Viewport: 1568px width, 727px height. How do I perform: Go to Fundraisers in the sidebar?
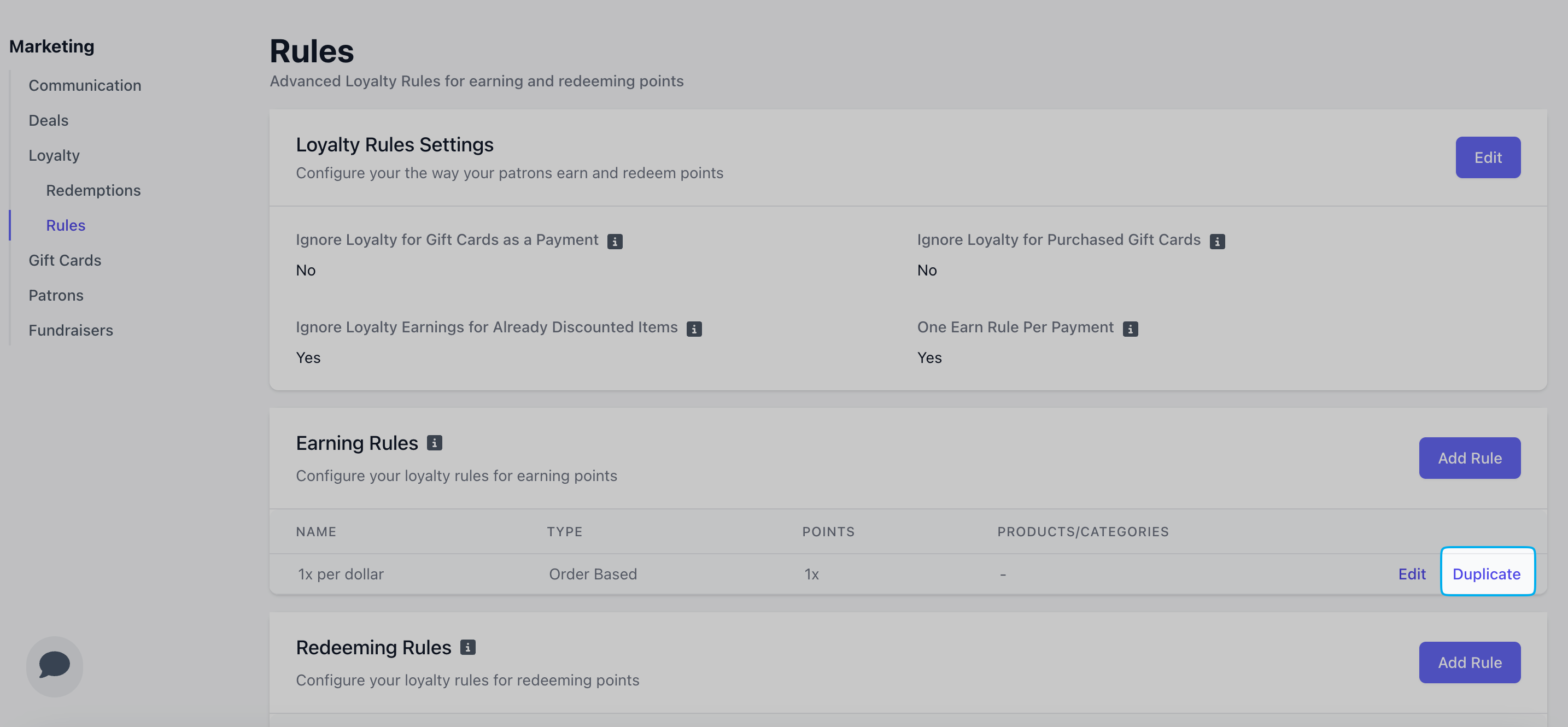coord(71,330)
